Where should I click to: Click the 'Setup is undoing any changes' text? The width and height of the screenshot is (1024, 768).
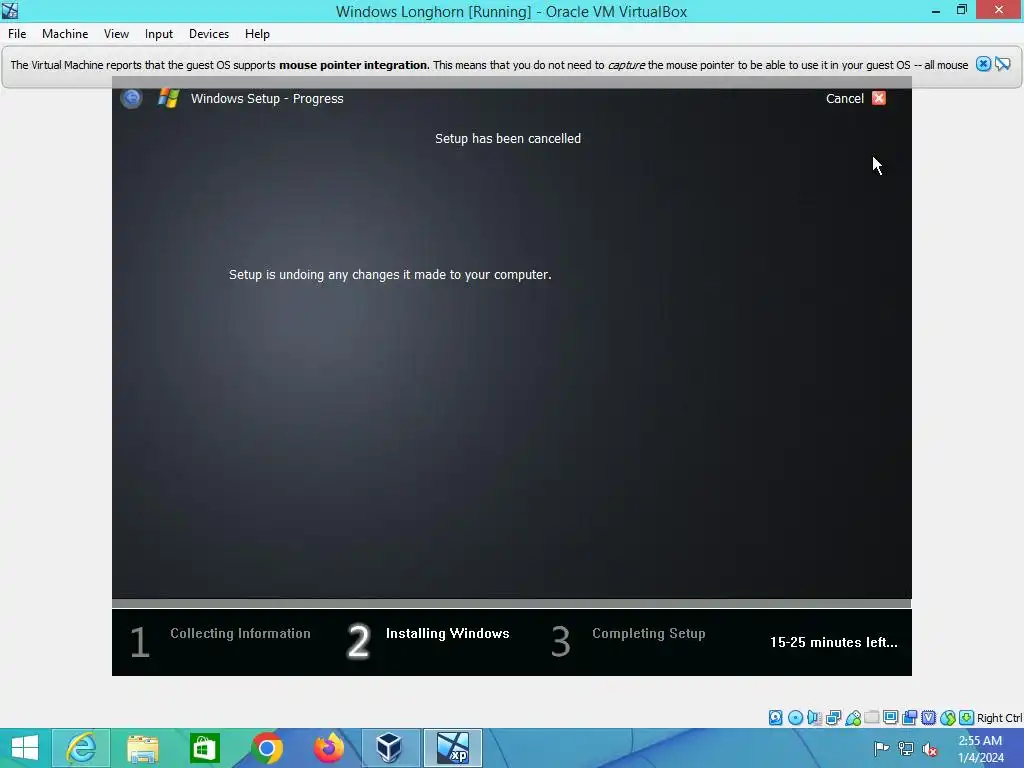tap(390, 275)
